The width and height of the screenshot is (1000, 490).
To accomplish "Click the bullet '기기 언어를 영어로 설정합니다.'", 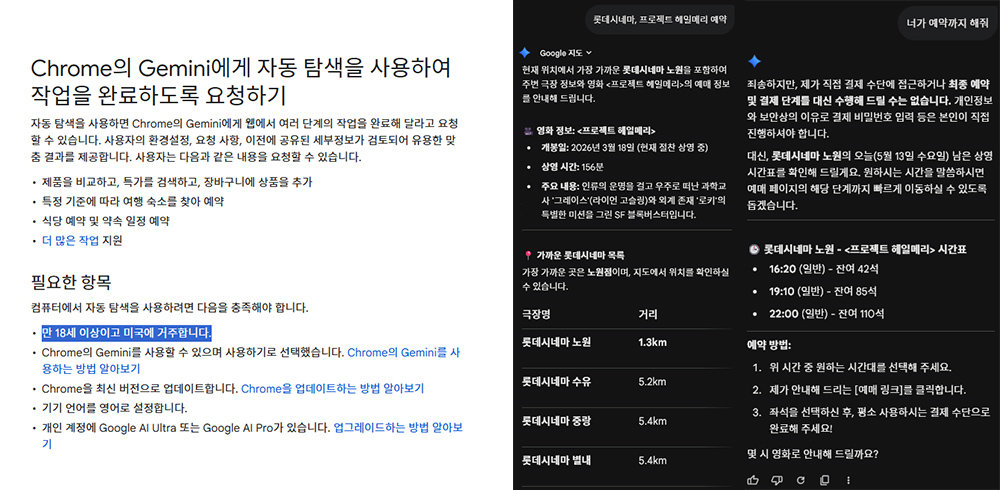I will [x=114, y=408].
